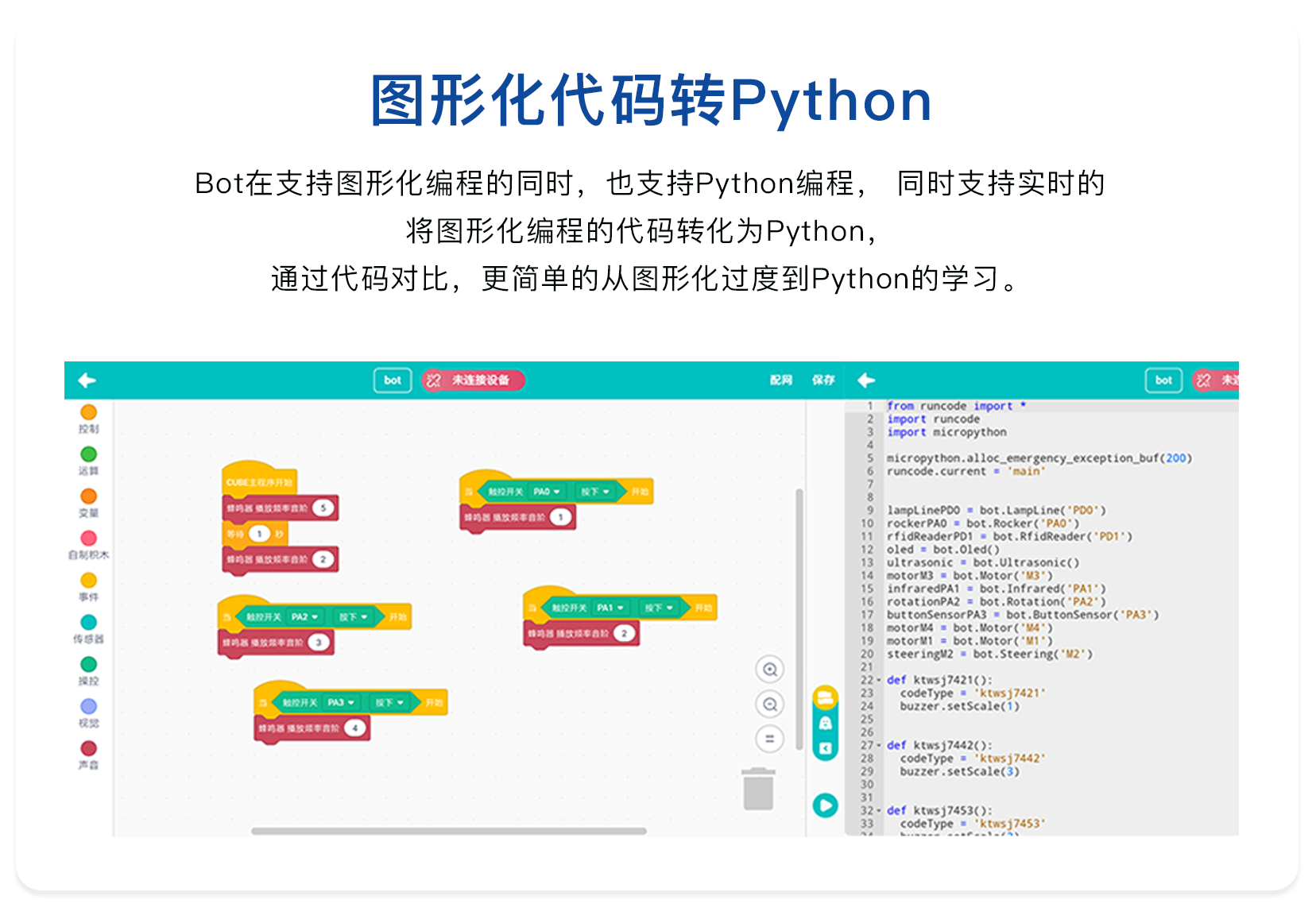This screenshot has width=1316, height=919.
Task: Run the program with the play button
Action: point(825,805)
